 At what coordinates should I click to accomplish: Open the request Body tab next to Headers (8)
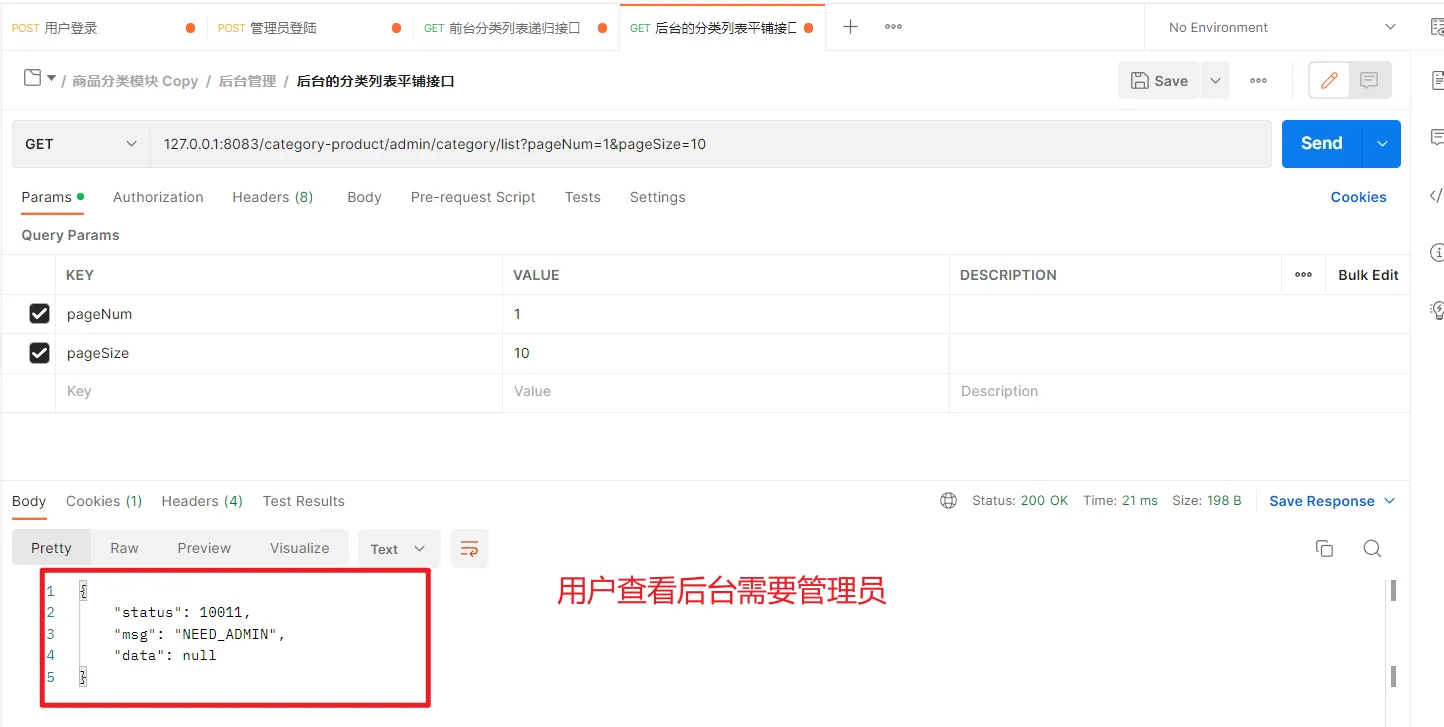(x=364, y=197)
